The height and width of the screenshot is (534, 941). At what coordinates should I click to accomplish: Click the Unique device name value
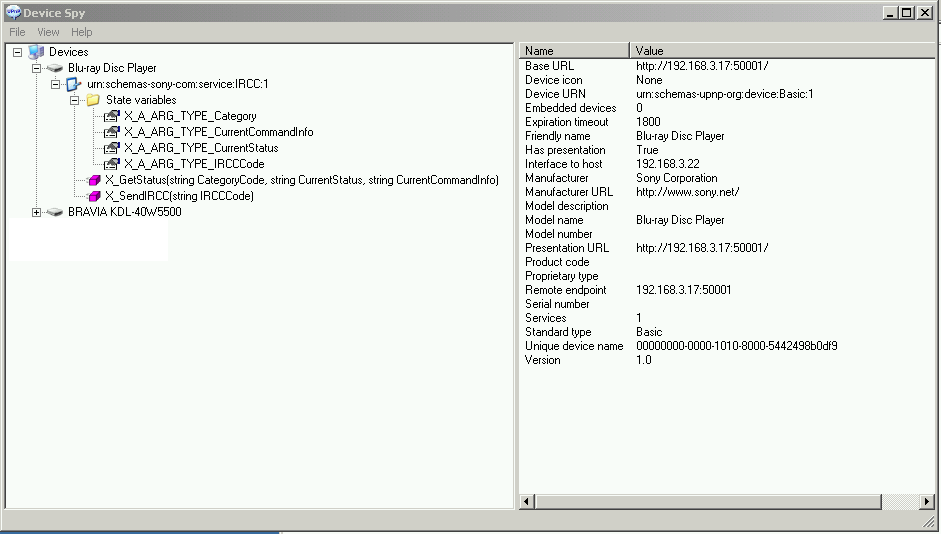point(737,346)
